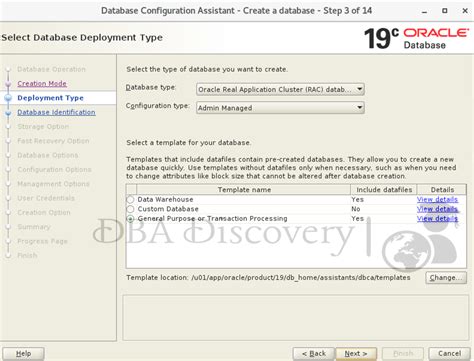Click the Template name column header

coord(244,190)
